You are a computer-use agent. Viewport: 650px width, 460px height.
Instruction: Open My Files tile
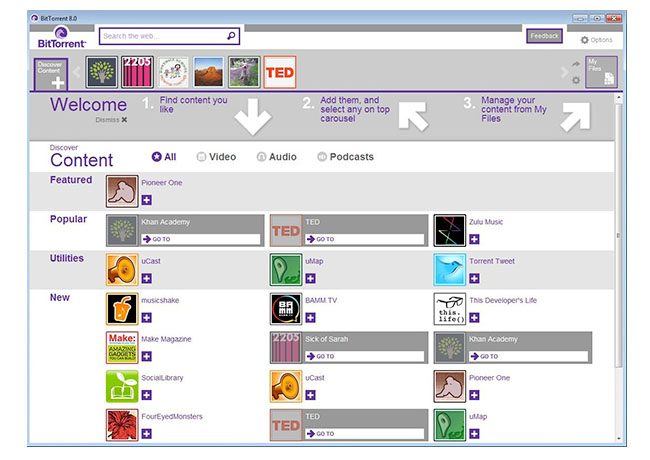(601, 72)
